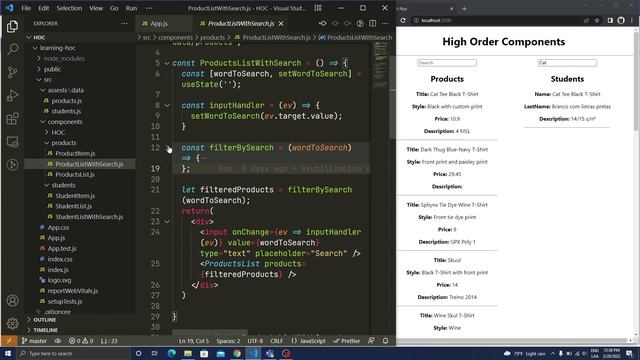Open Explorer panel more actions ellipsis
Screen dimensions: 640x360
pyautogui.click(x=124, y=24)
